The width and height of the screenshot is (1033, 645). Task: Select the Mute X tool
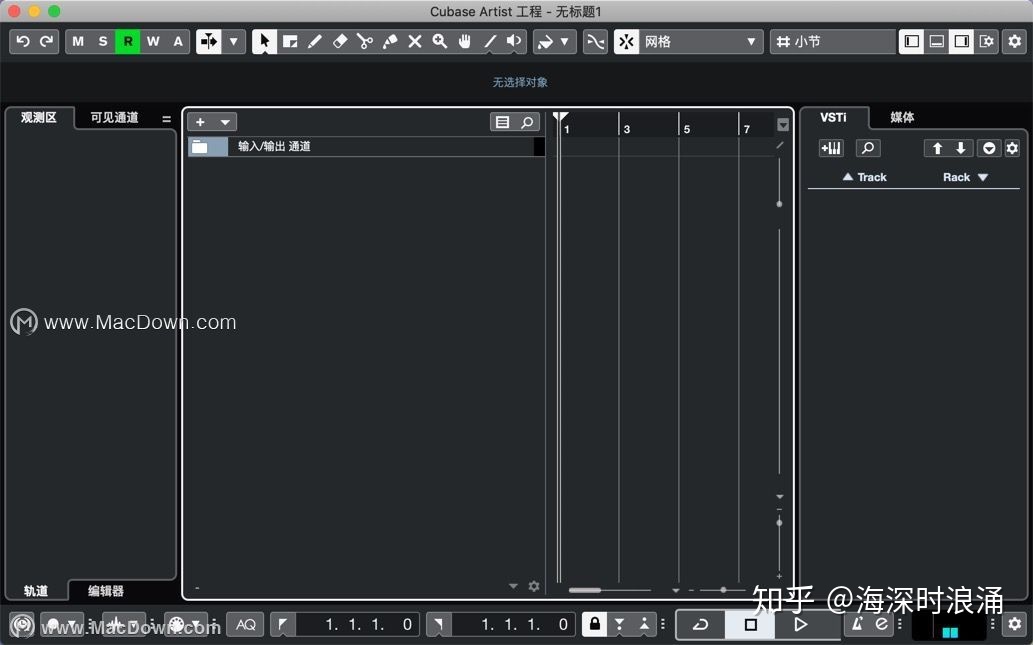tap(415, 42)
